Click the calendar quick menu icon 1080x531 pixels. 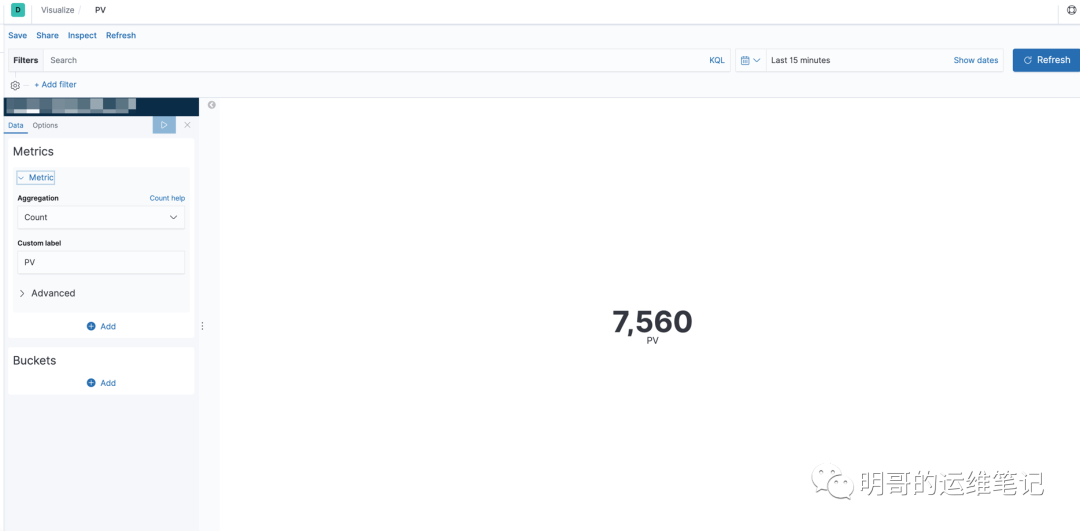750,60
